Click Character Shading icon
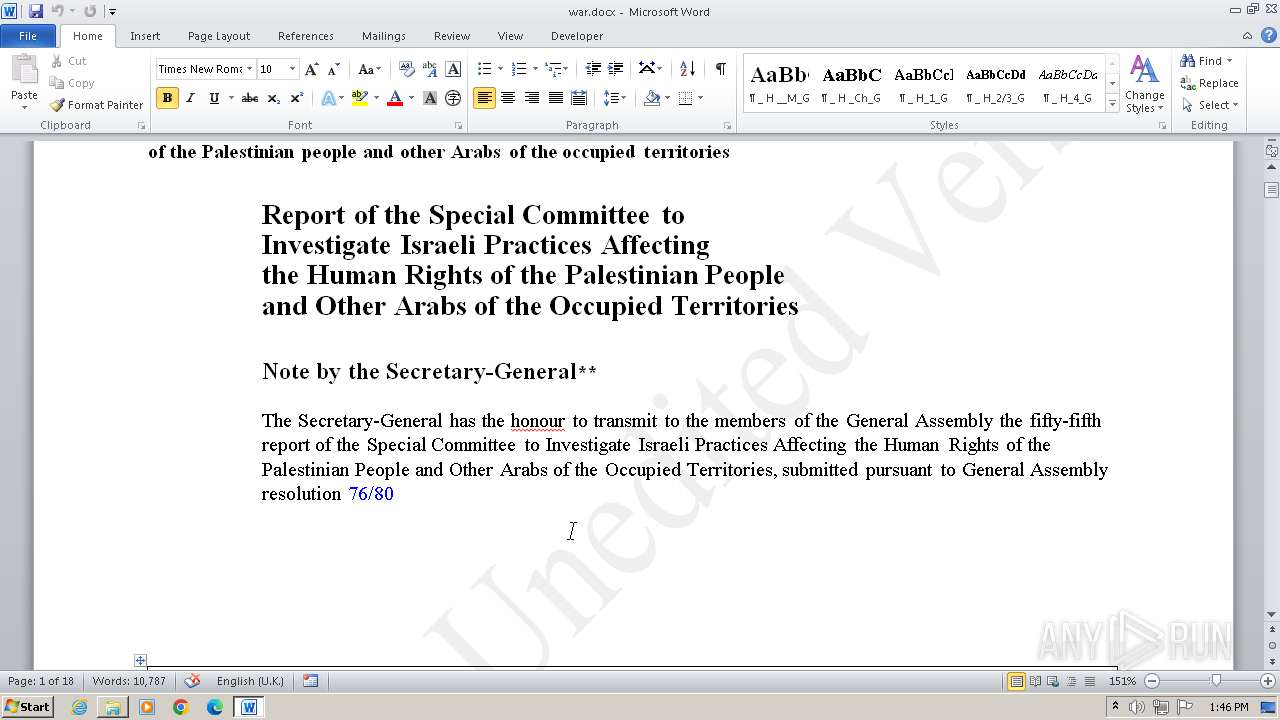This screenshot has width=1280, height=720. click(430, 98)
